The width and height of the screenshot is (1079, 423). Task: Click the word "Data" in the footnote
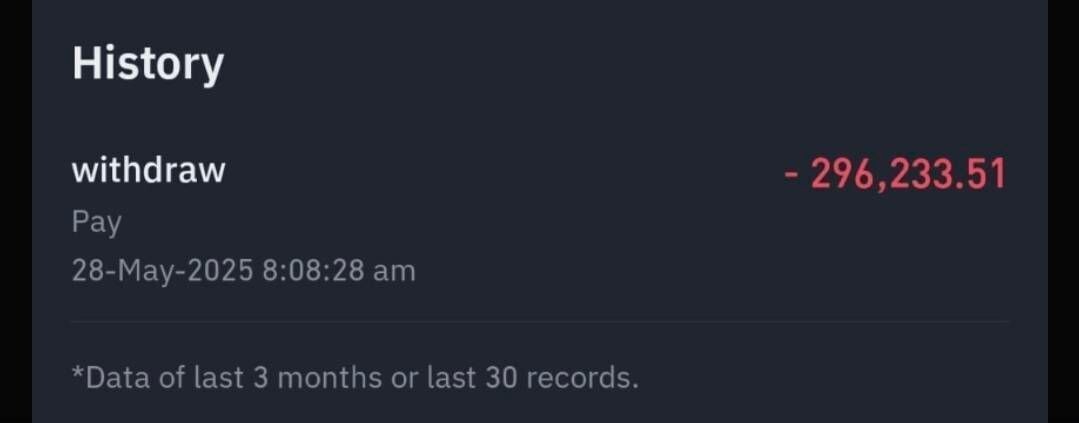(112, 378)
